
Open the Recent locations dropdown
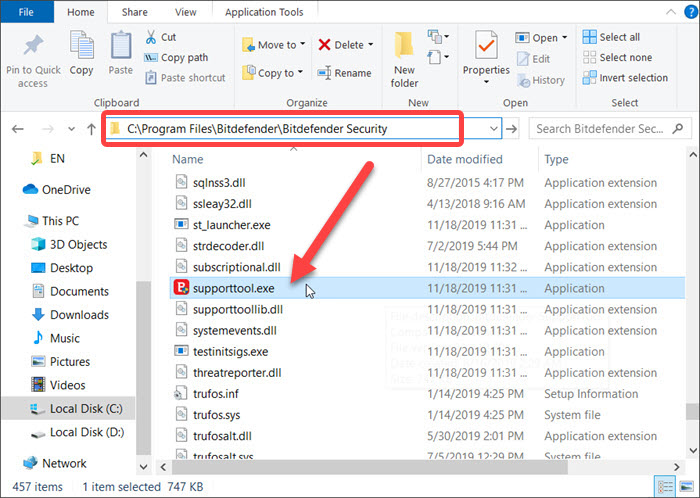pyautogui.click(x=71, y=129)
